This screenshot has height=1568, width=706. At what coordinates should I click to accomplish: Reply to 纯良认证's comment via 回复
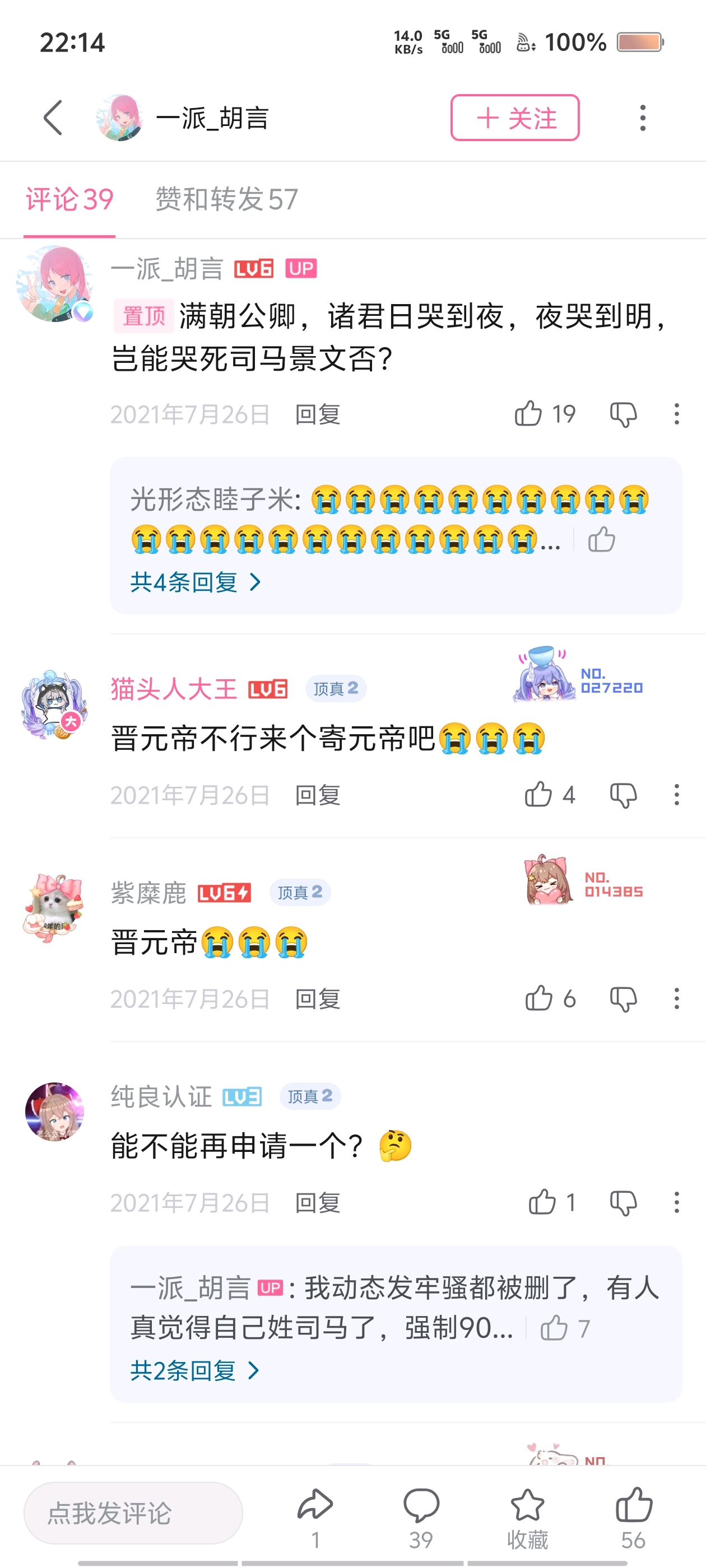(317, 1203)
